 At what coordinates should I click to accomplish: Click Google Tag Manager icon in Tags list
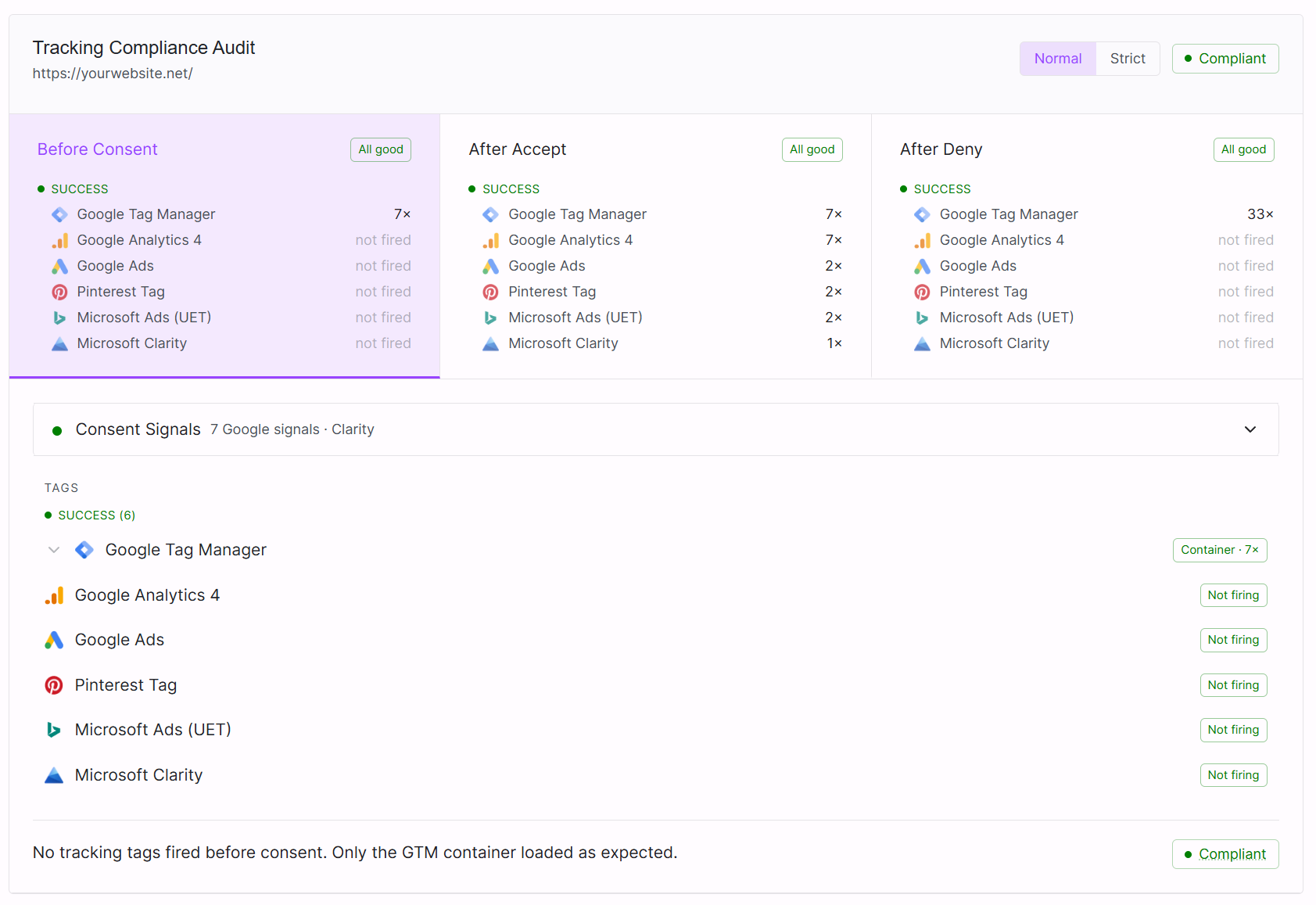[84, 550]
